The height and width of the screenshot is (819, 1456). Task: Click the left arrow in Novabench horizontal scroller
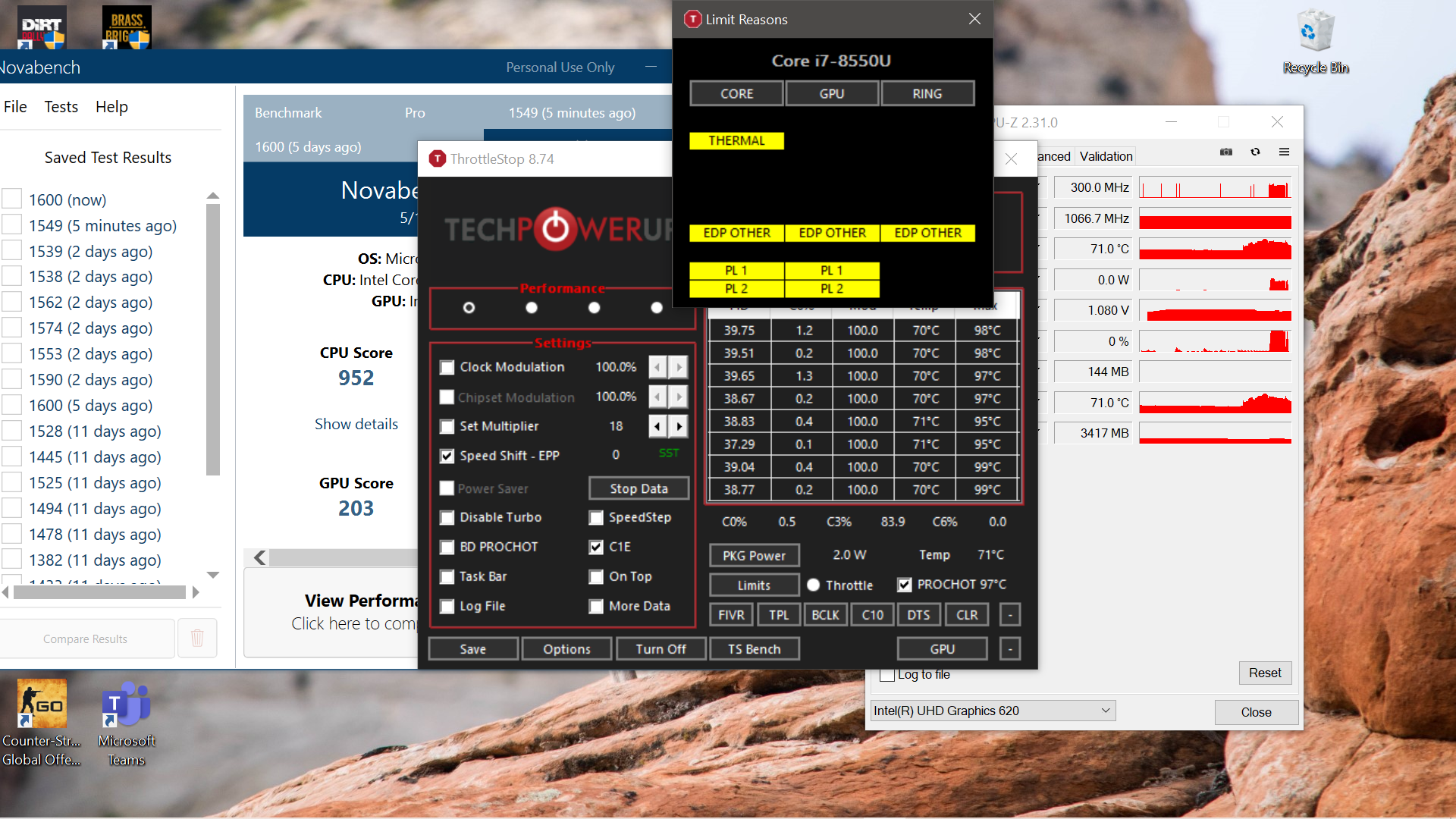coord(259,558)
